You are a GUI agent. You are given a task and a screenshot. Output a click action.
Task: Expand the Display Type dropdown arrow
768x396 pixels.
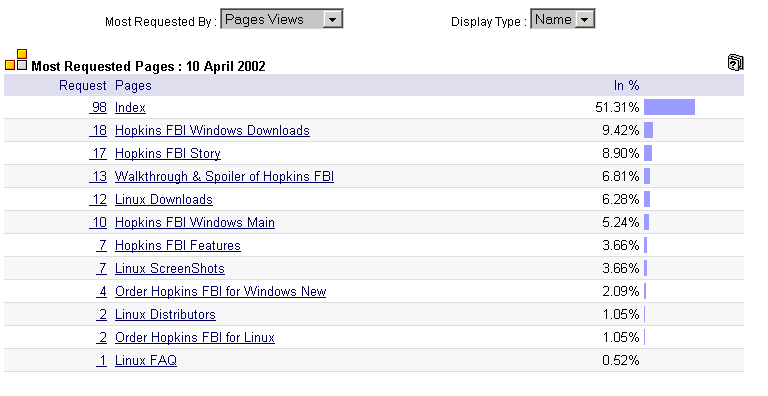[x=584, y=20]
